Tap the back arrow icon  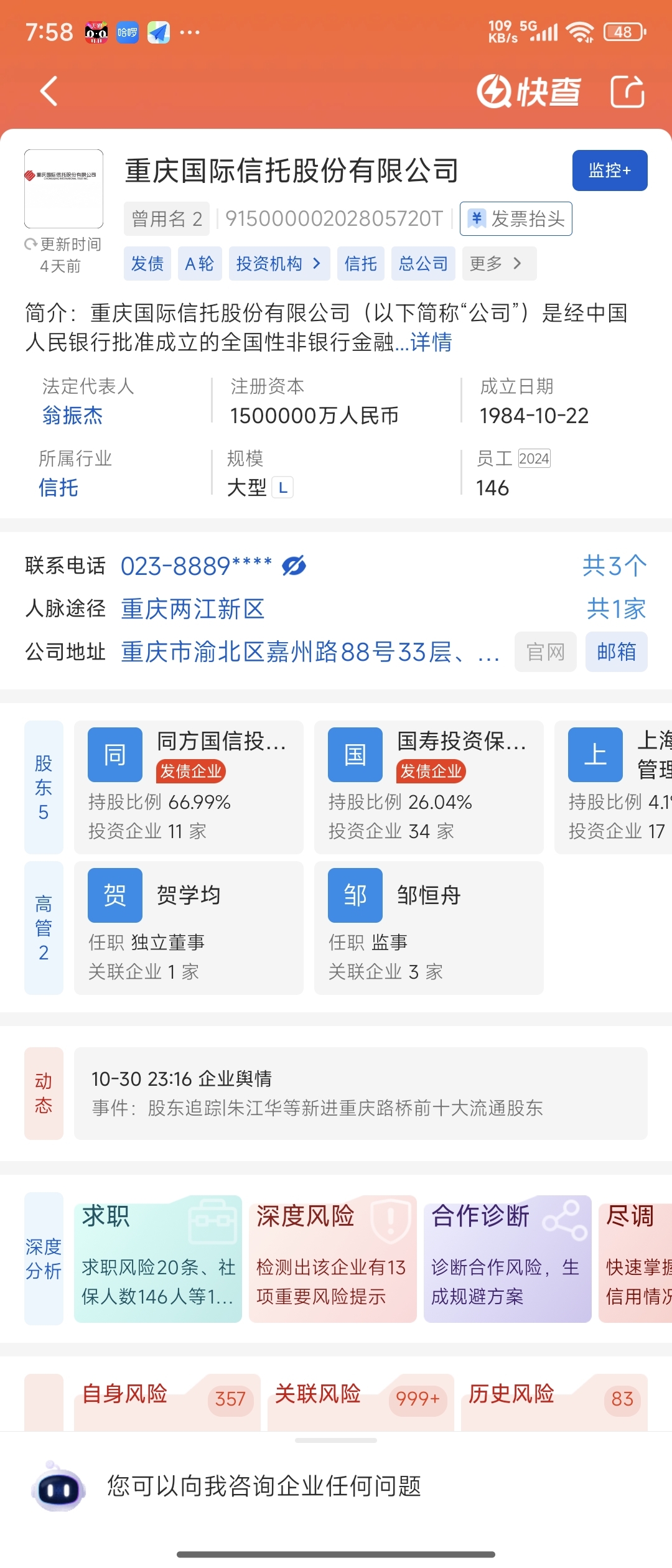coord(49,91)
